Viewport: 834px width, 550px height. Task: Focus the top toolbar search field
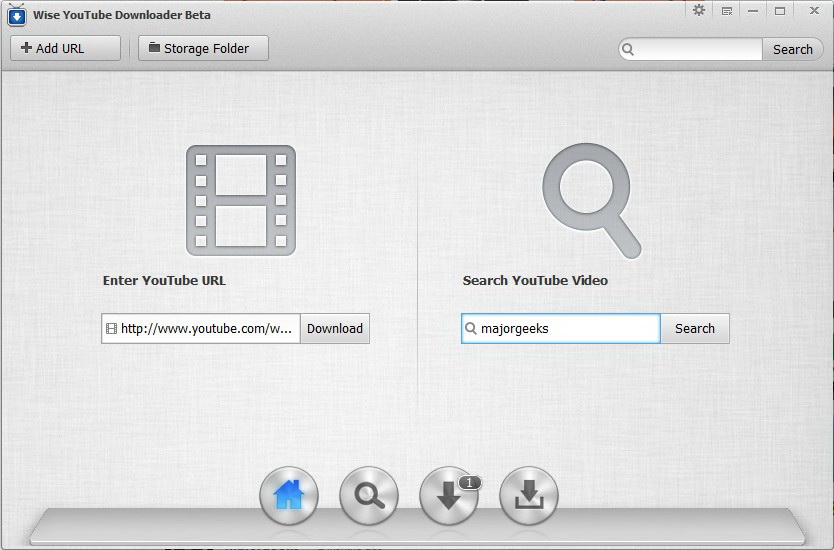click(x=690, y=49)
